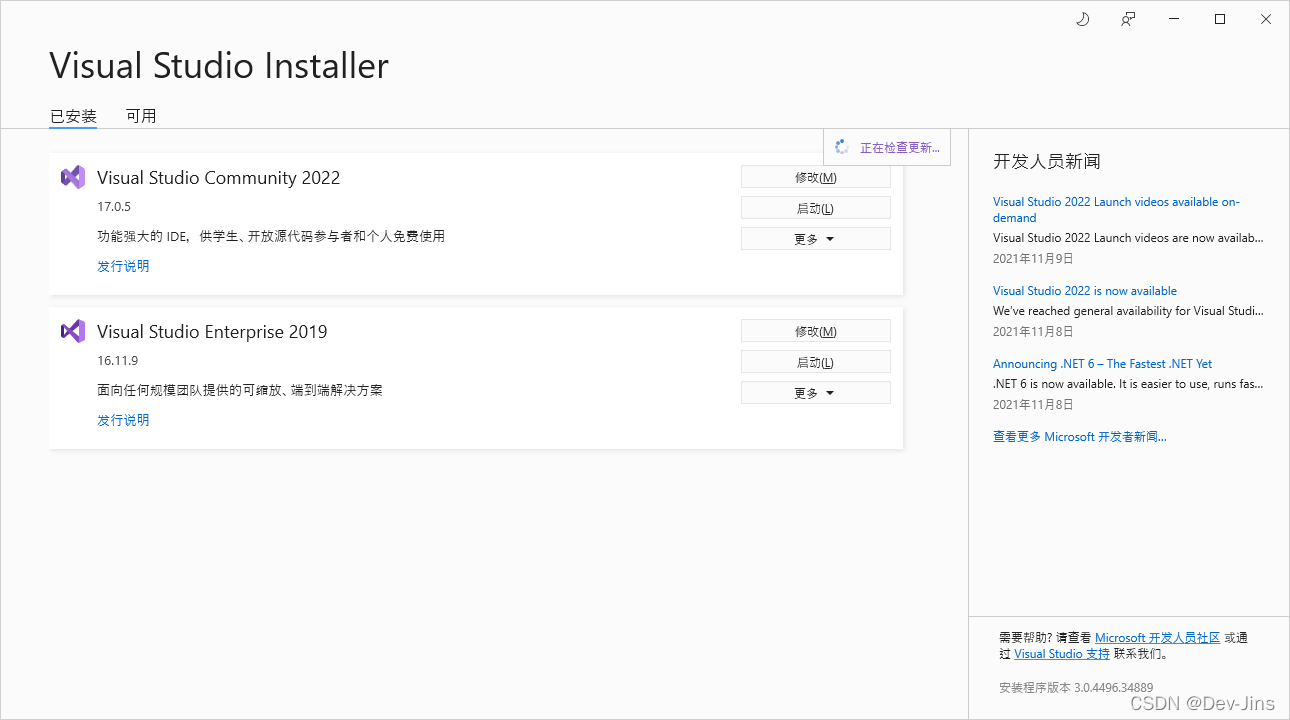Toggle the dark theme moon icon
This screenshot has width=1290, height=720.
click(1082, 19)
